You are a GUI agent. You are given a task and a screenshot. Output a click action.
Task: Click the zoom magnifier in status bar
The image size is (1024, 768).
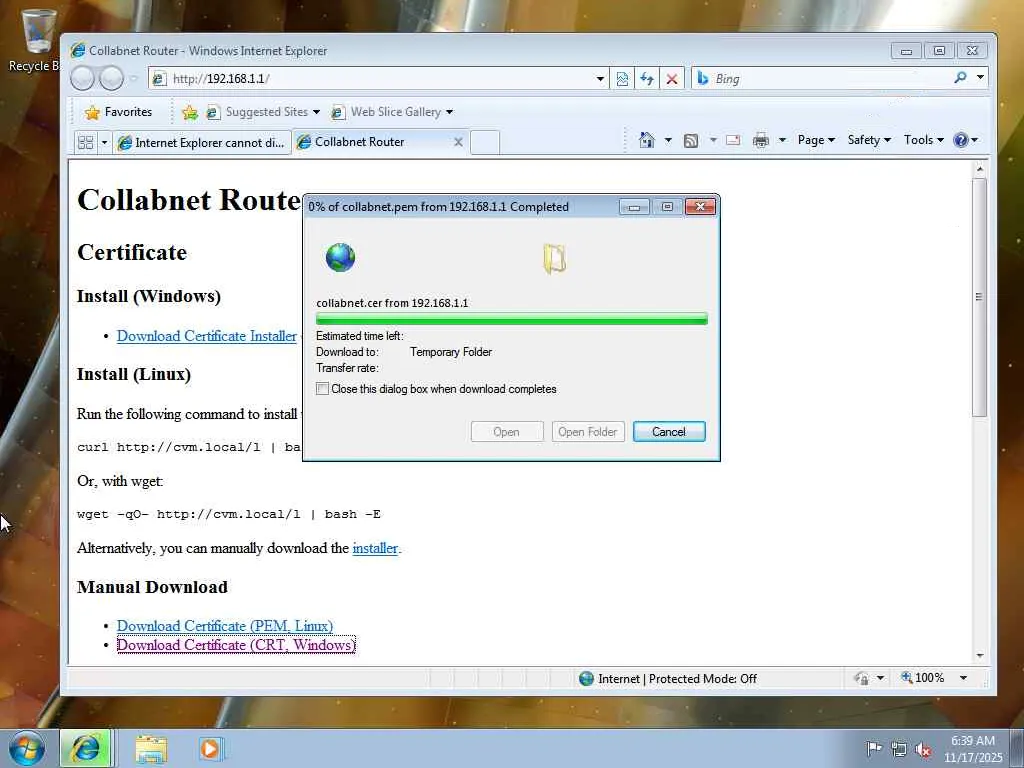(906, 678)
